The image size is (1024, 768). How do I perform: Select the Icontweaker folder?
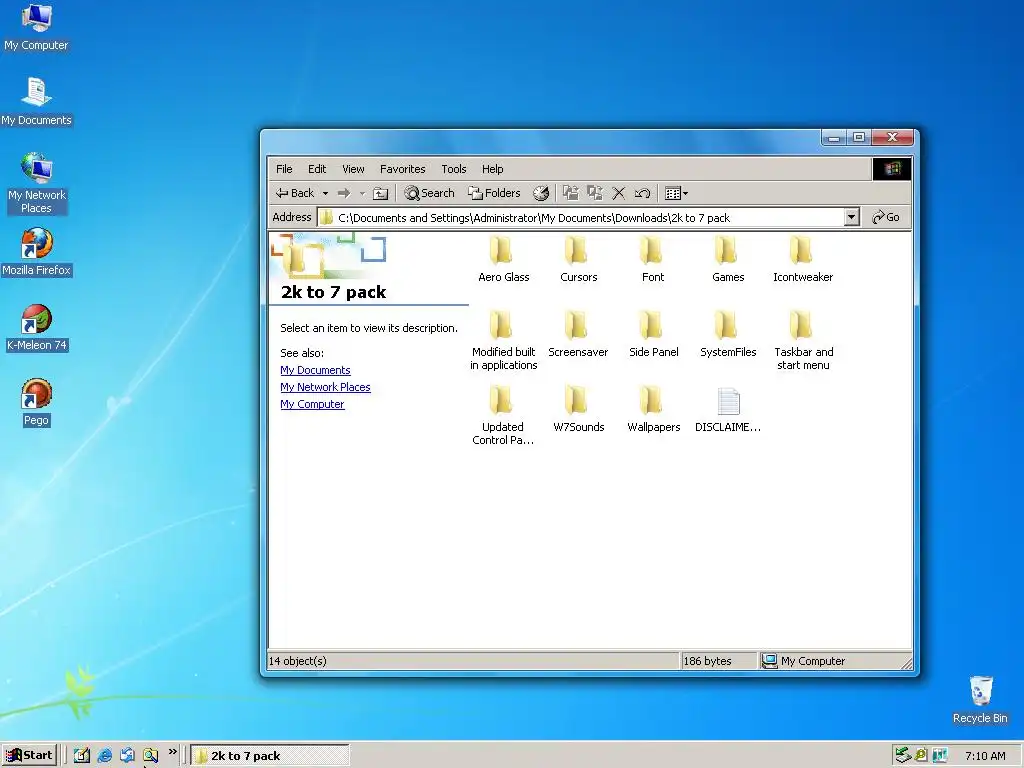click(803, 259)
